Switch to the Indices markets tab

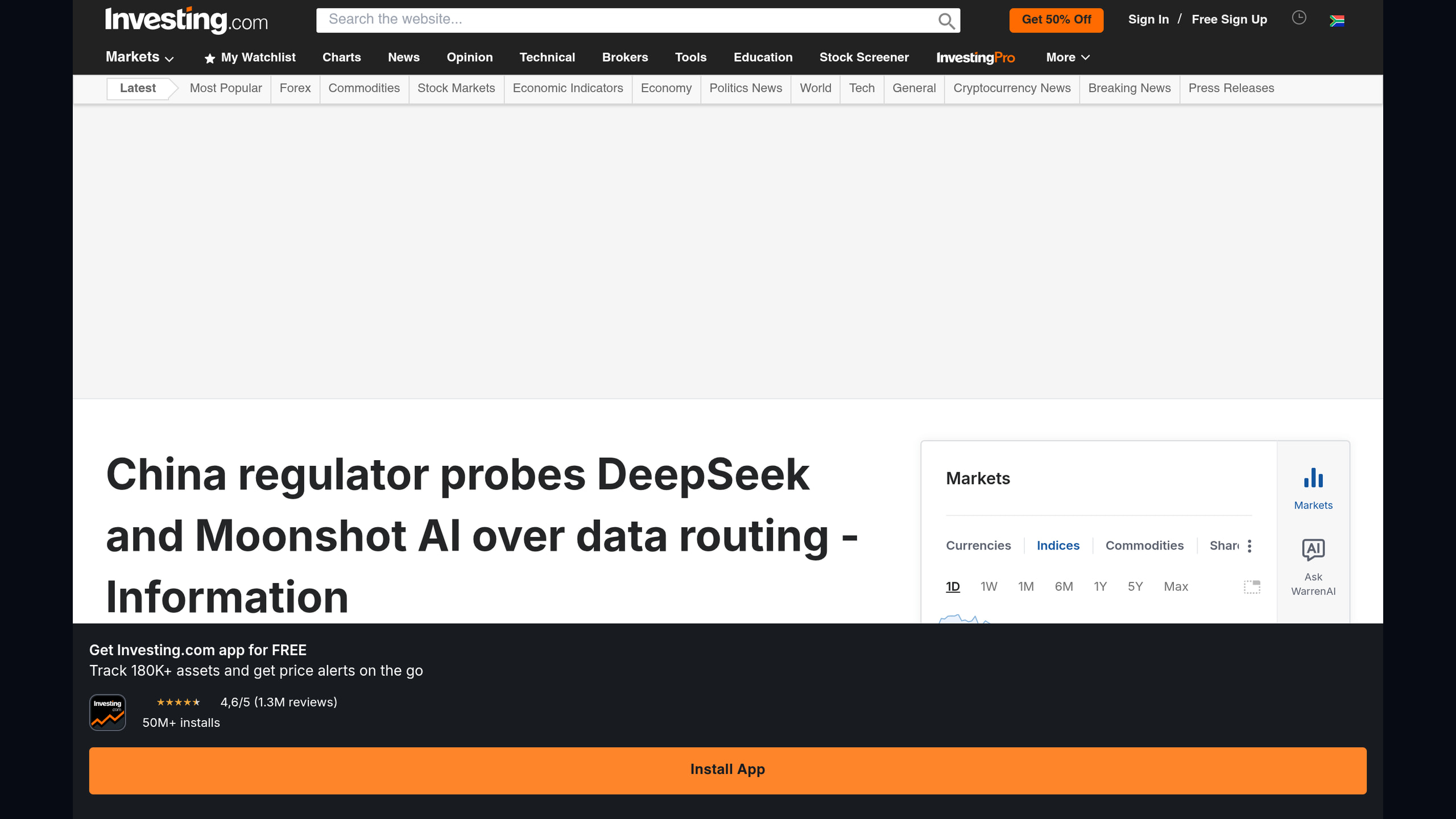1058,545
